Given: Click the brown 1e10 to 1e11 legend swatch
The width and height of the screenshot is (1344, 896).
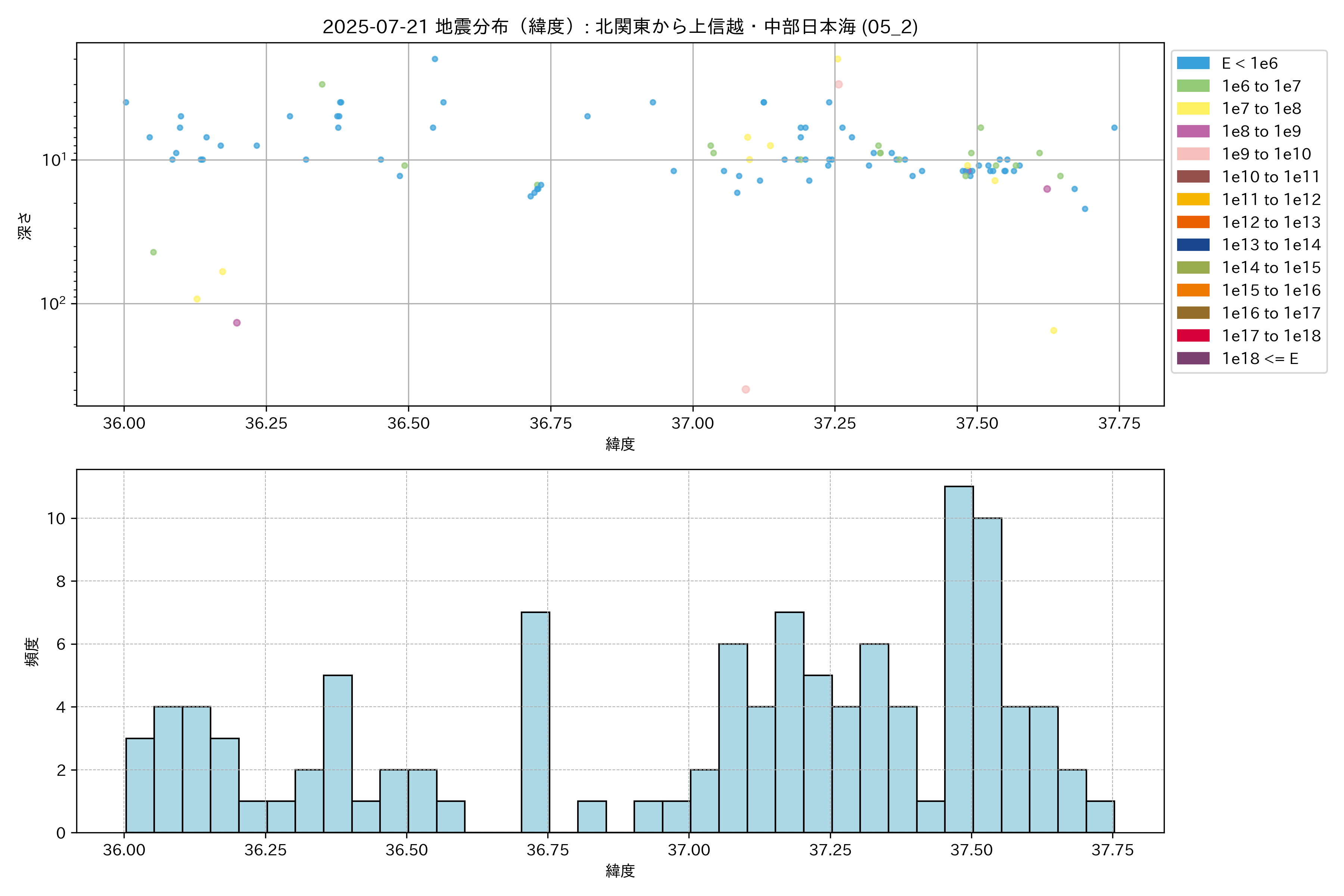Looking at the screenshot, I should 1193,177.
